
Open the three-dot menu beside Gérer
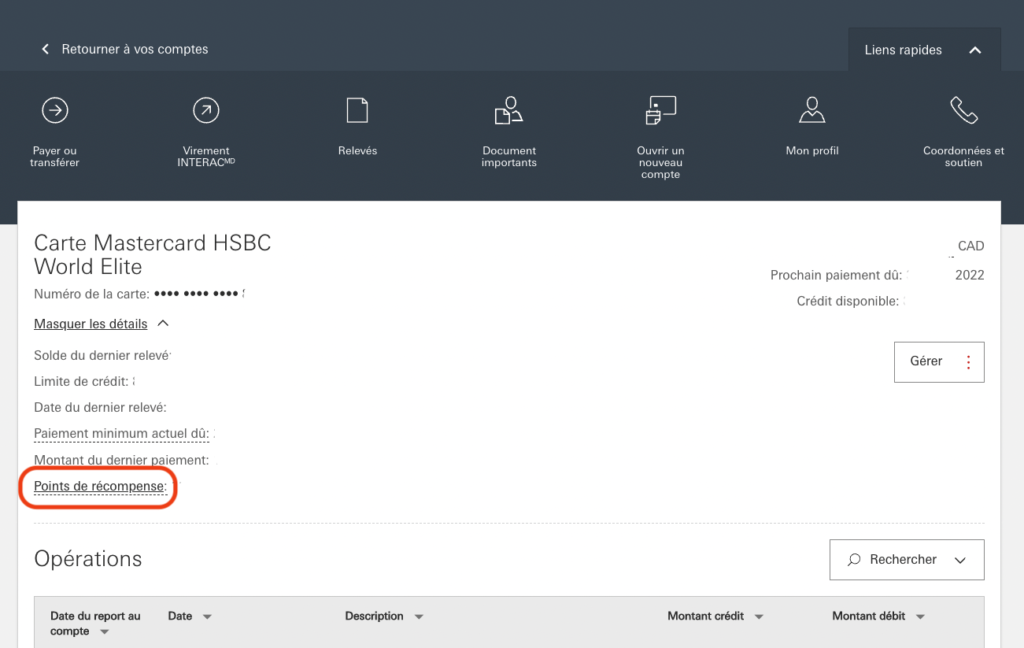click(x=967, y=361)
